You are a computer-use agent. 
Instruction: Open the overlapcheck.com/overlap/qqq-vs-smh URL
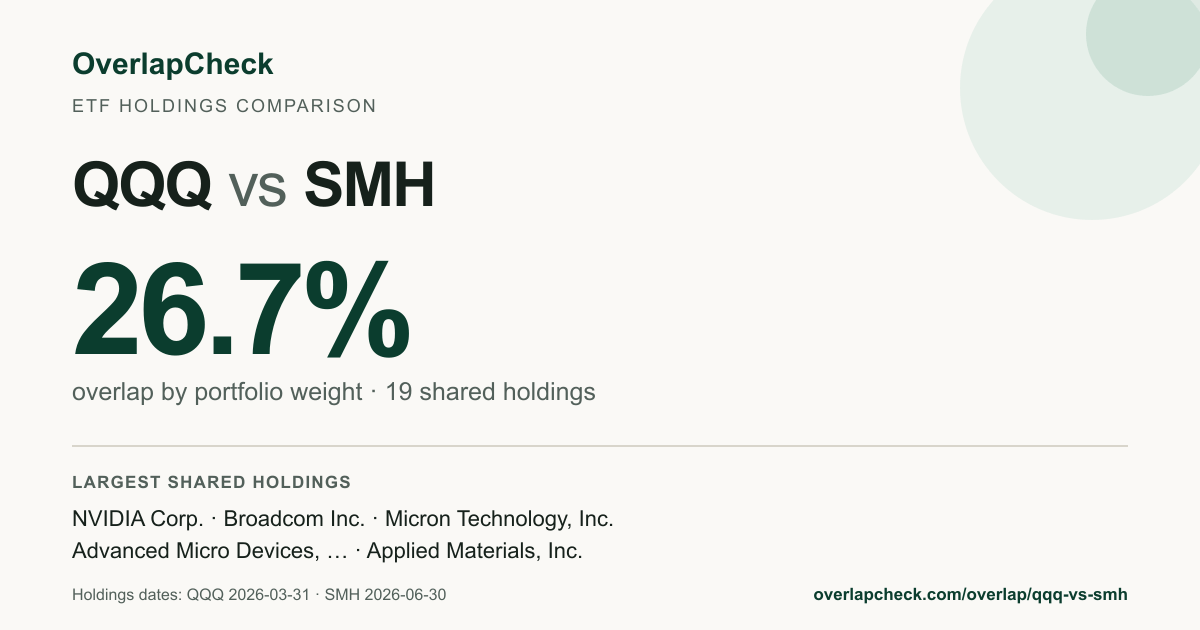(x=970, y=595)
